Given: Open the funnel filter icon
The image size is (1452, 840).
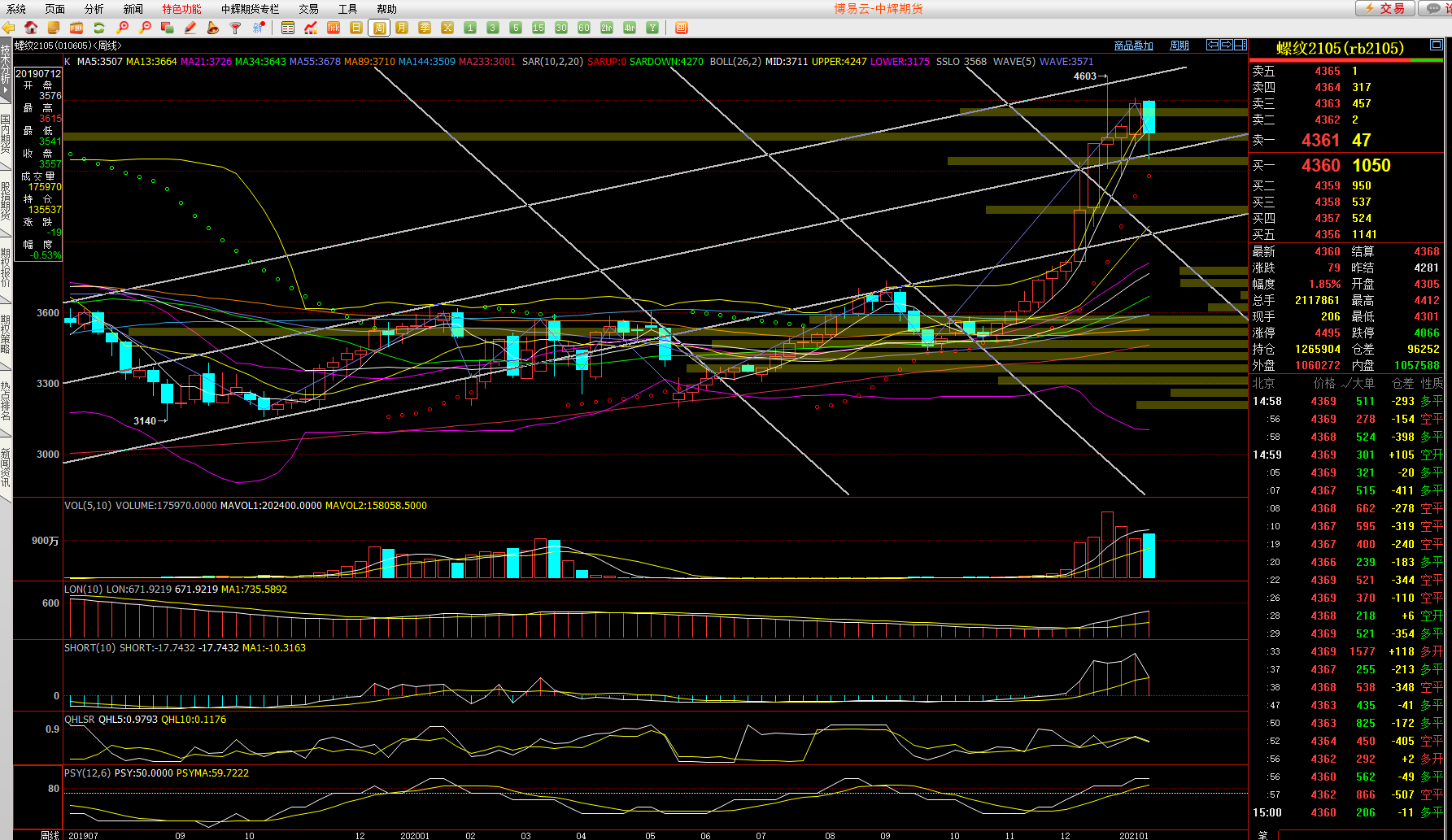Looking at the screenshot, I should click(x=236, y=28).
